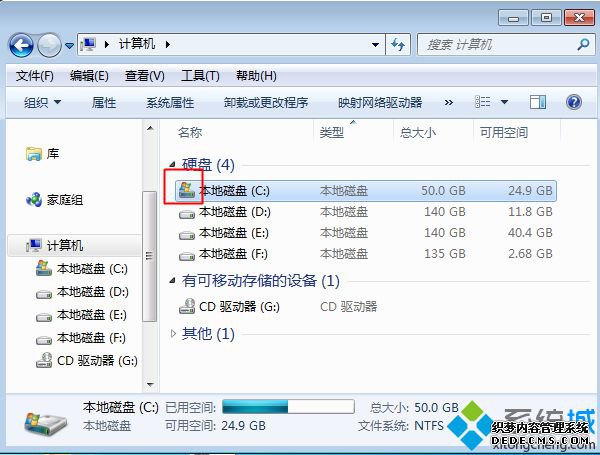
Task: Click 文件系统: NTFS in details pane
Action: click(x=401, y=426)
